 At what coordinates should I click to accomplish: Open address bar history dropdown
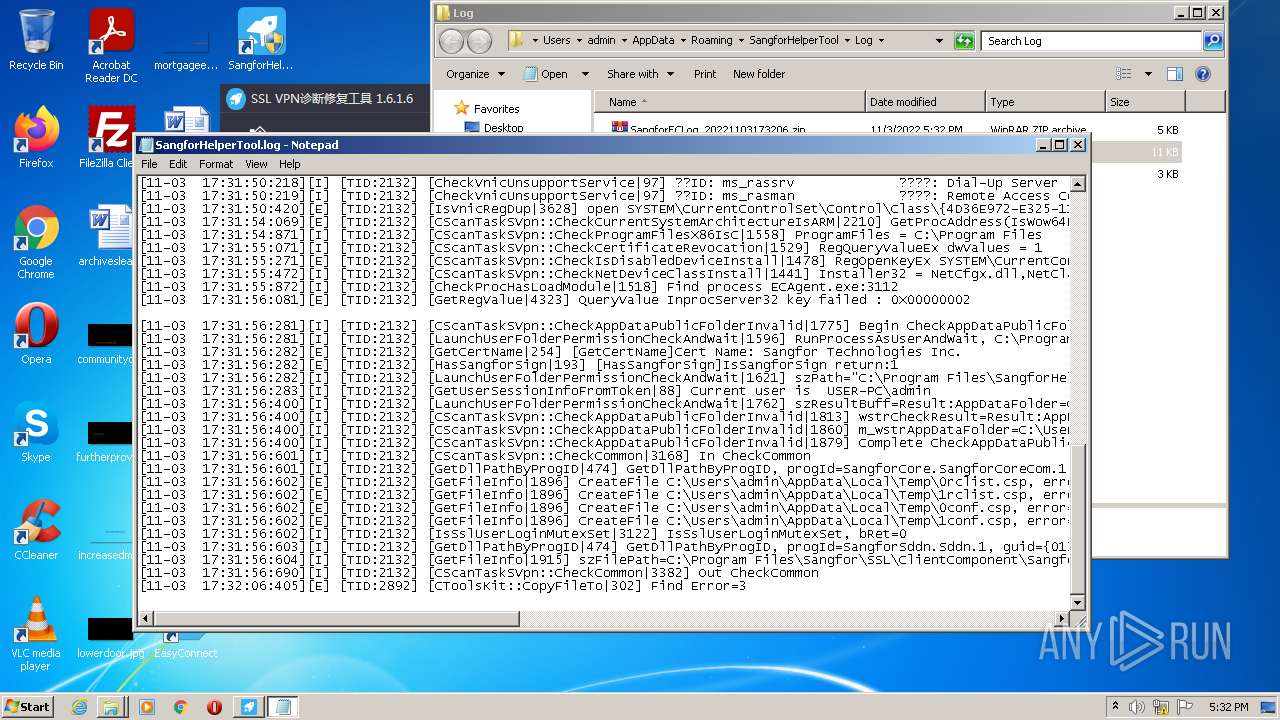pos(939,41)
